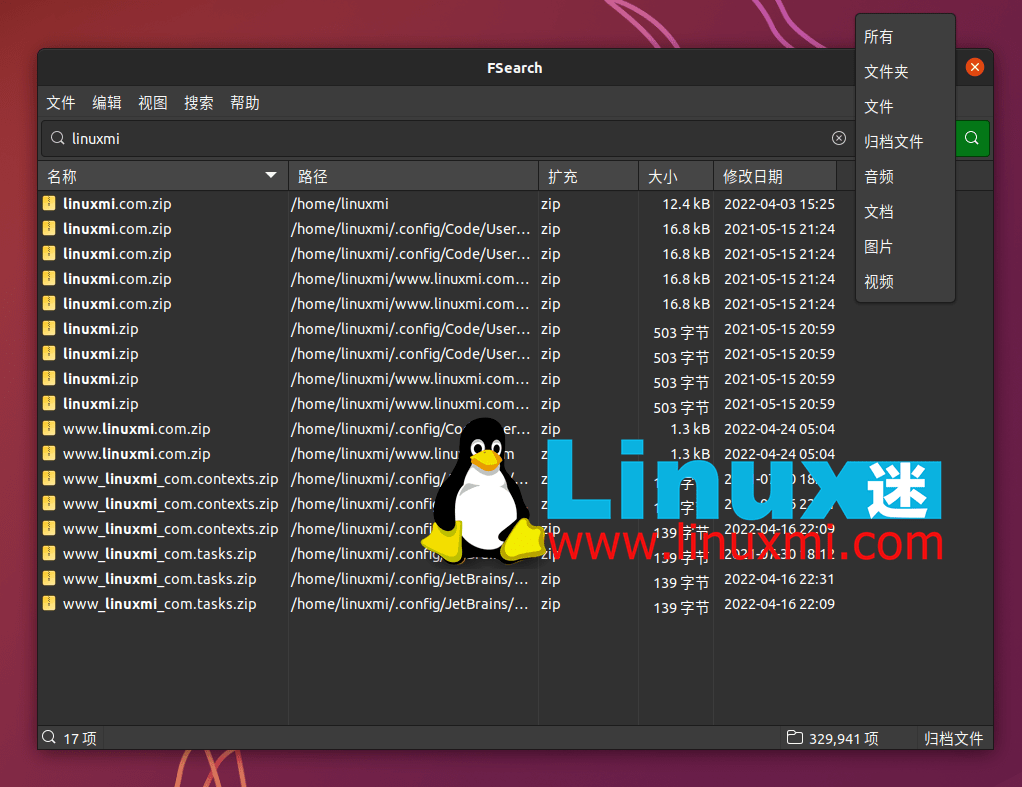Open the 帮助 menu
The image size is (1022, 787).
pyautogui.click(x=245, y=103)
